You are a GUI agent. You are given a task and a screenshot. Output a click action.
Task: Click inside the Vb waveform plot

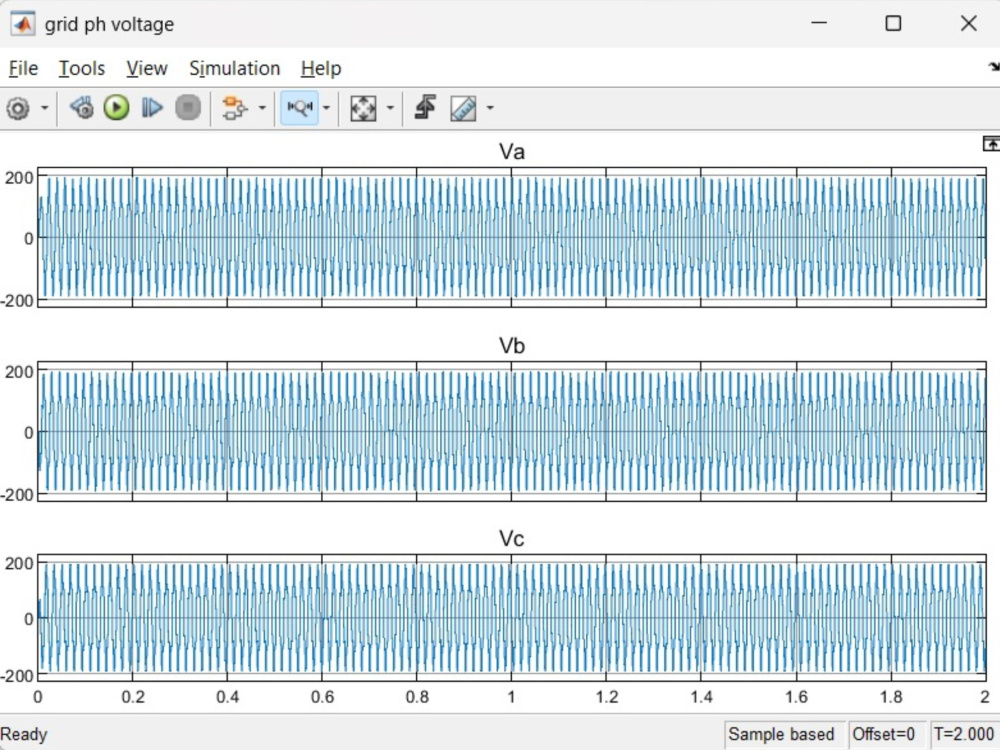[x=511, y=432]
